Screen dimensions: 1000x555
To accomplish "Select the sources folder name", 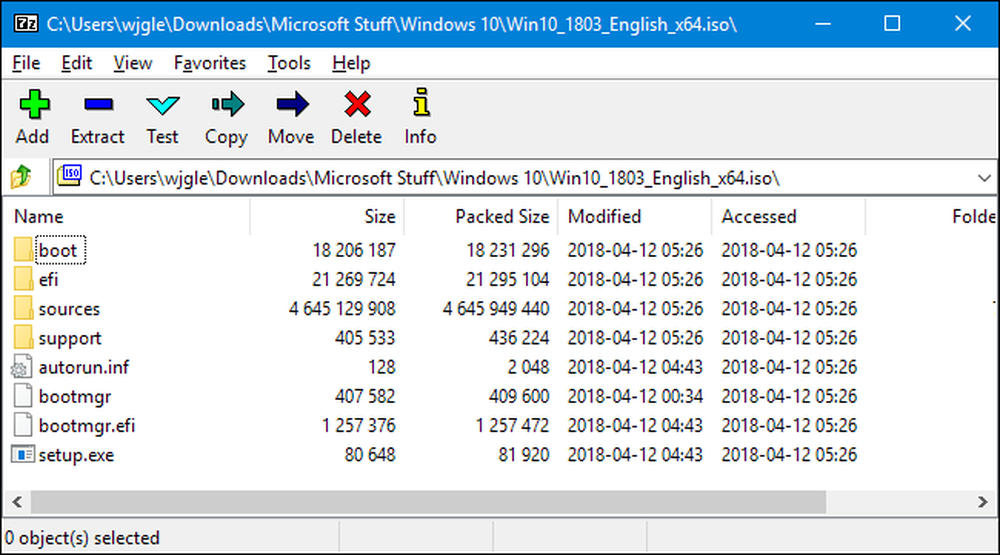I will (70, 309).
